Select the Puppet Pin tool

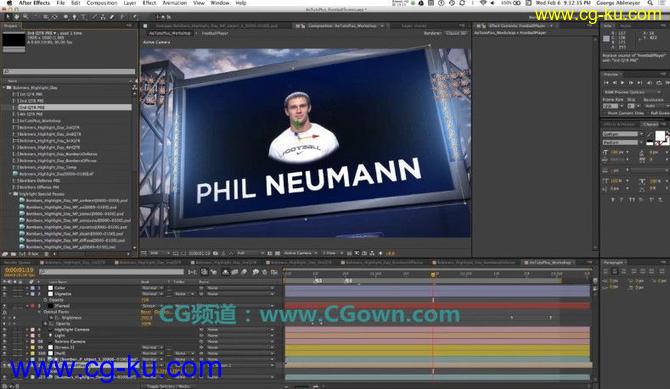pyautogui.click(x=134, y=17)
